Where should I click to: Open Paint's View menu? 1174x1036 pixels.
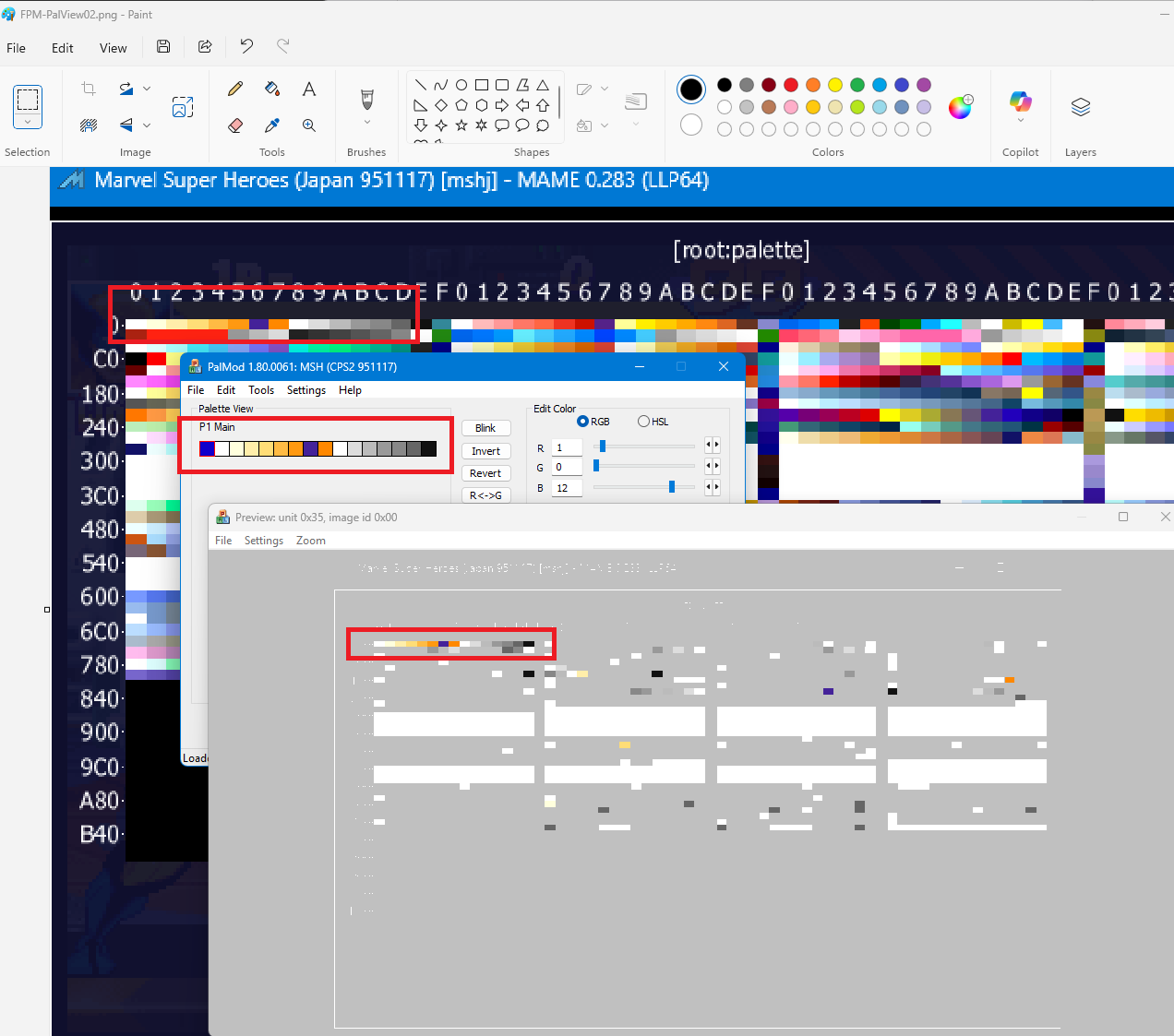(114, 48)
